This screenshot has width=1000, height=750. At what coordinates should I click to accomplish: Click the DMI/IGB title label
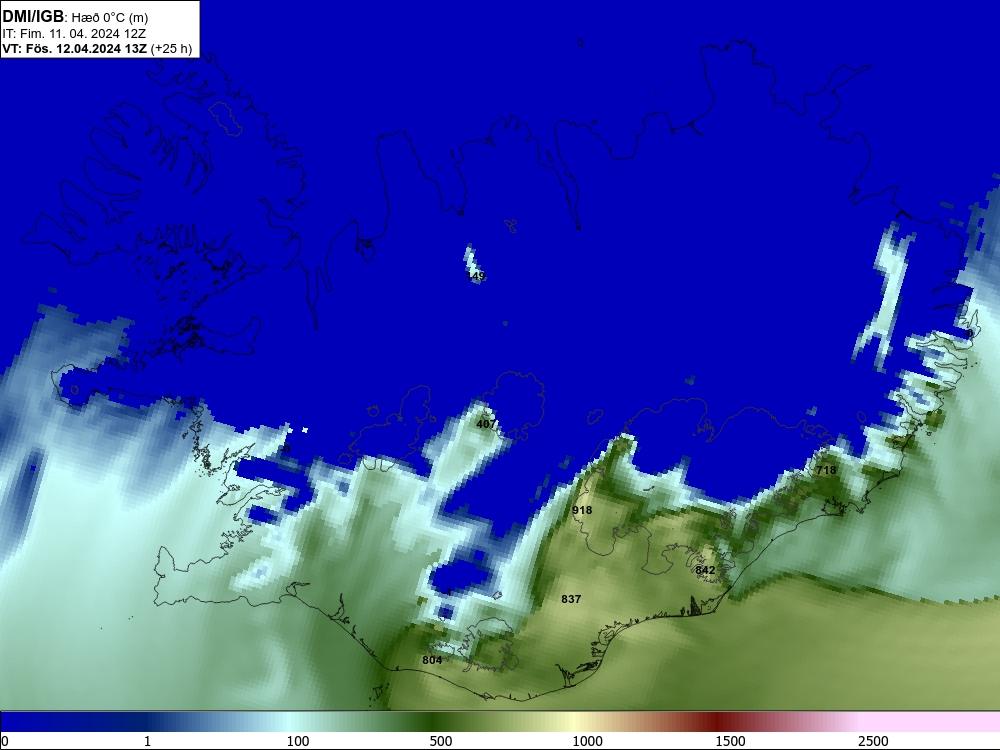pyautogui.click(x=33, y=17)
